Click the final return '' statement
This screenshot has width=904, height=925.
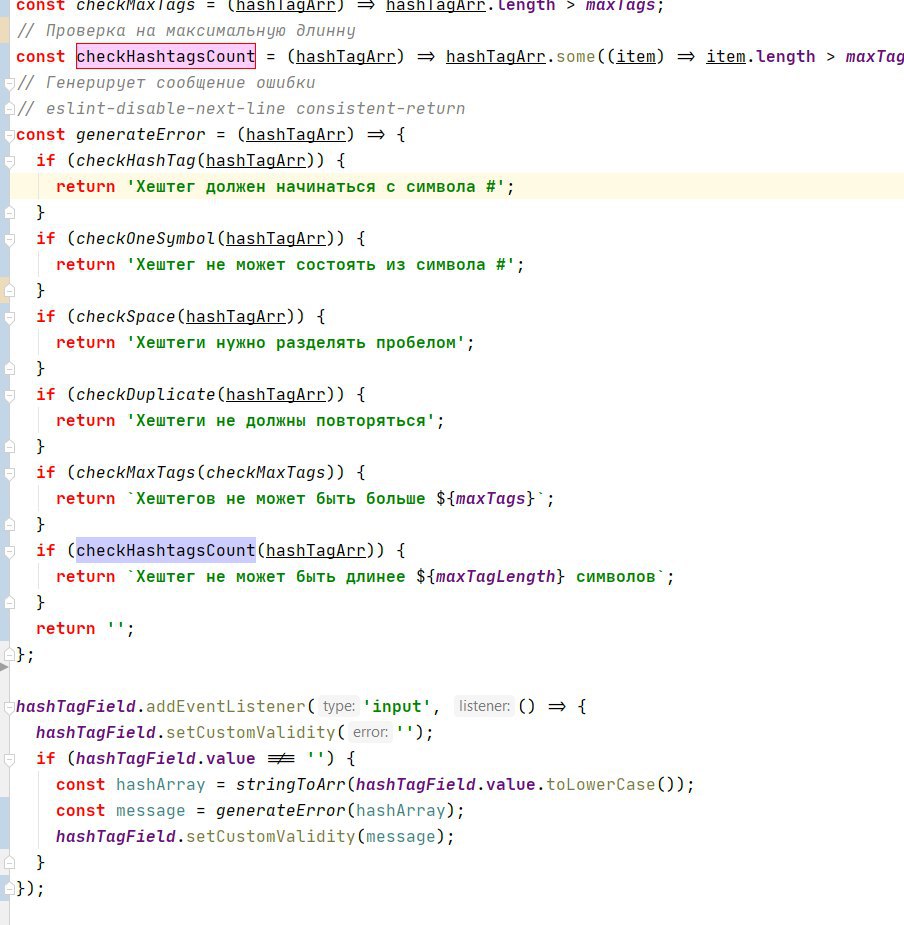point(85,629)
